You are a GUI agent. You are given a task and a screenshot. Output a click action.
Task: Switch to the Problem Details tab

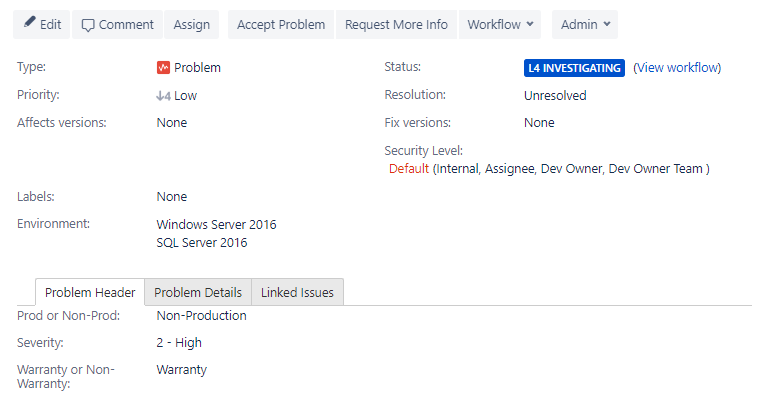point(198,292)
